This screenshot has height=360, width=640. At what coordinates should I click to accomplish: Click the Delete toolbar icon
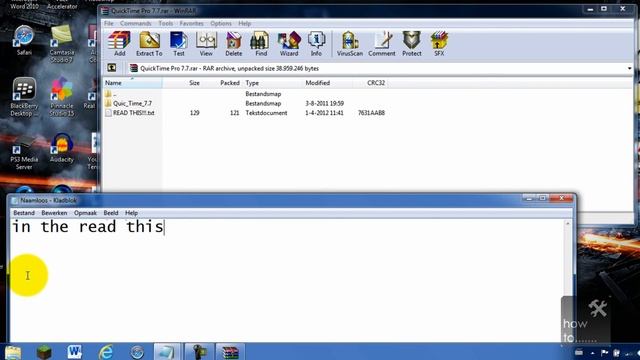coord(233,44)
